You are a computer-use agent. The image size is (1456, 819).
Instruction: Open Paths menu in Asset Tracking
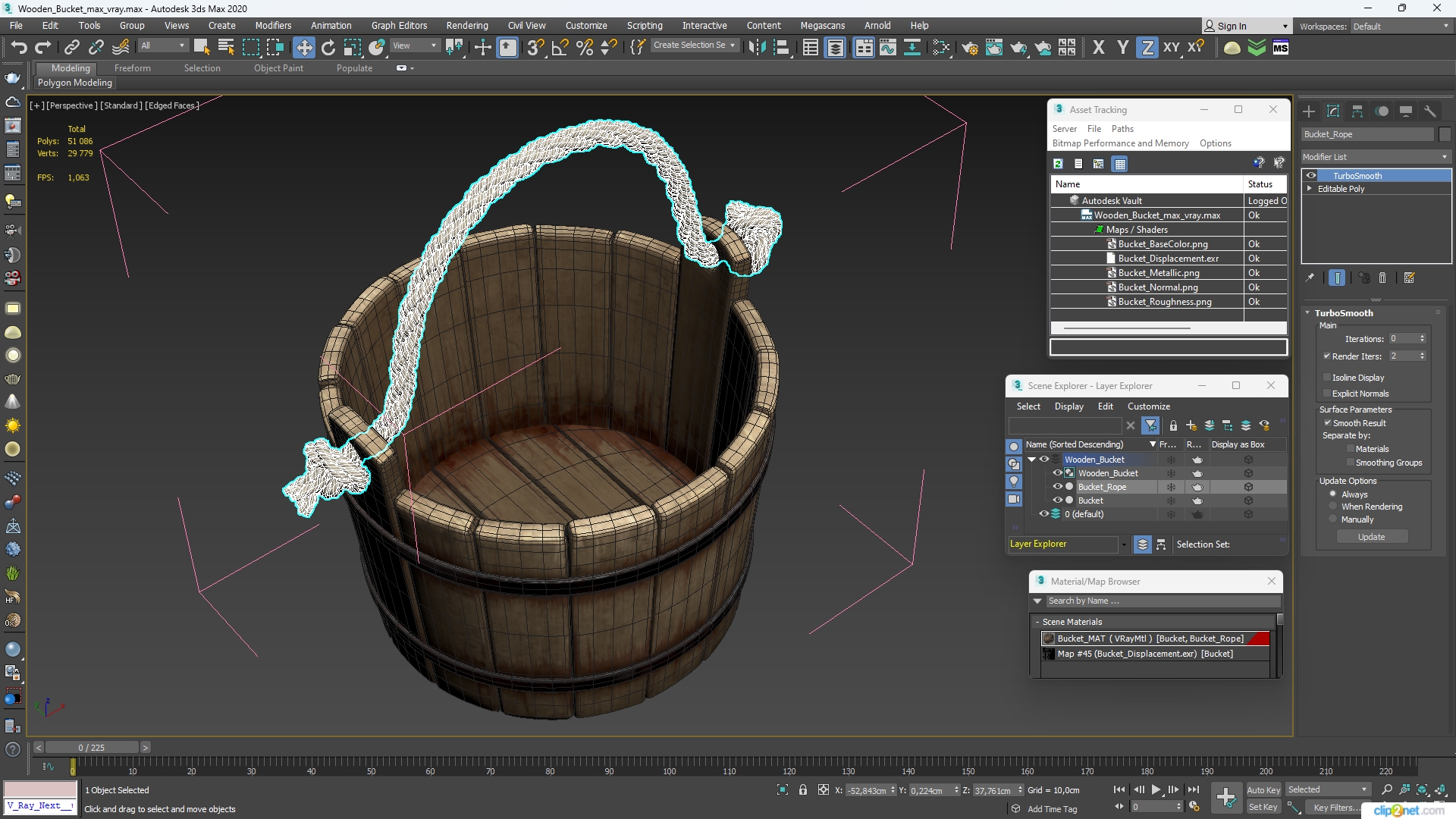coord(1122,129)
